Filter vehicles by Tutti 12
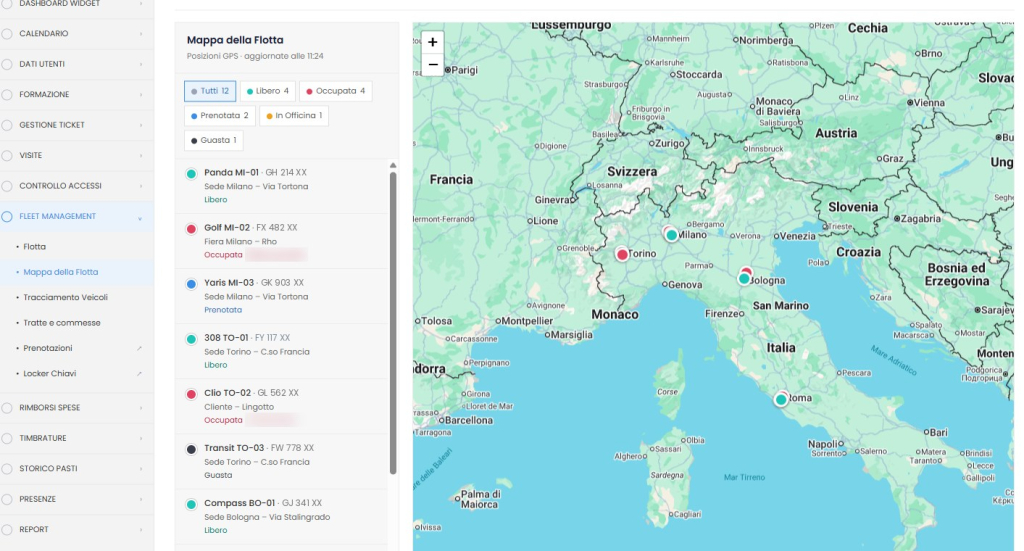 pos(210,91)
